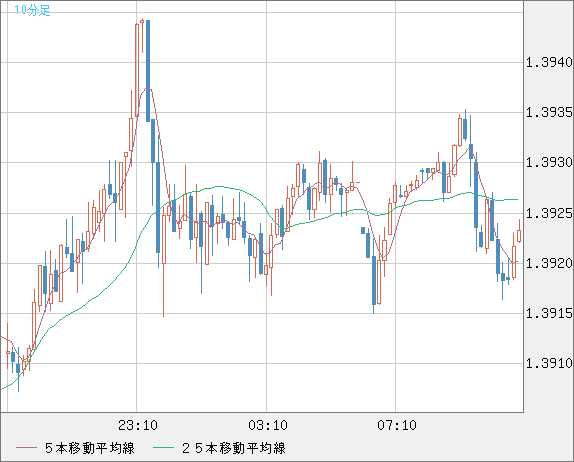Click the 07:10 time axis label

pyautogui.click(x=397, y=425)
